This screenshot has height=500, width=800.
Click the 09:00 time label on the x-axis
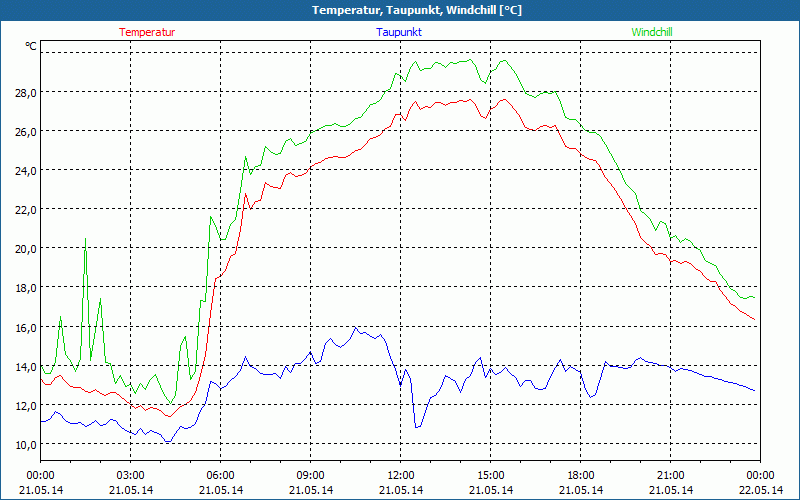(311, 476)
